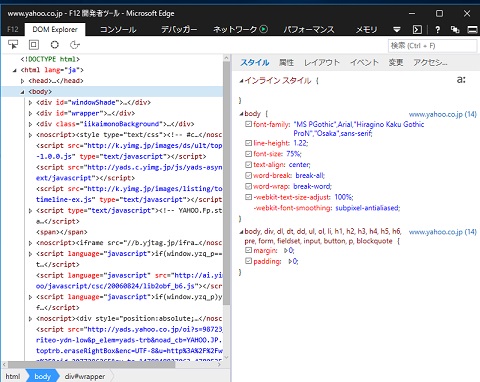Click the dock window icon
The height and width of the screenshot is (382, 480).
[x=473, y=30]
